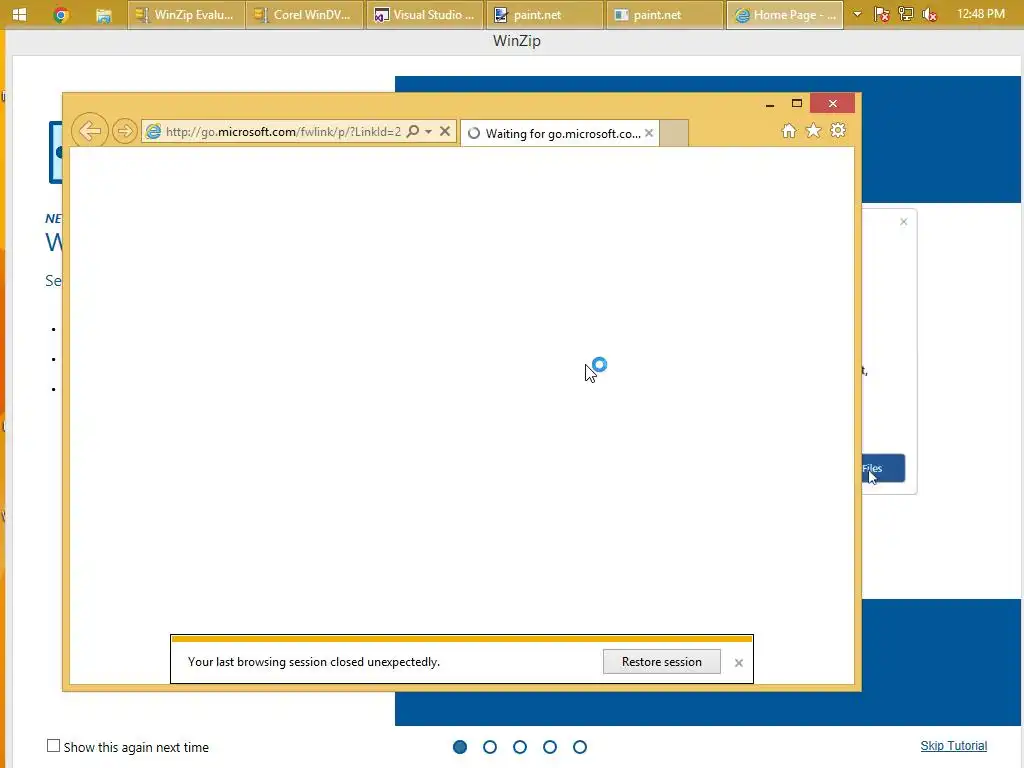Image resolution: width=1024 pixels, height=768 pixels.
Task: Click the Internet Explorer page icon in address bar
Action: (153, 131)
